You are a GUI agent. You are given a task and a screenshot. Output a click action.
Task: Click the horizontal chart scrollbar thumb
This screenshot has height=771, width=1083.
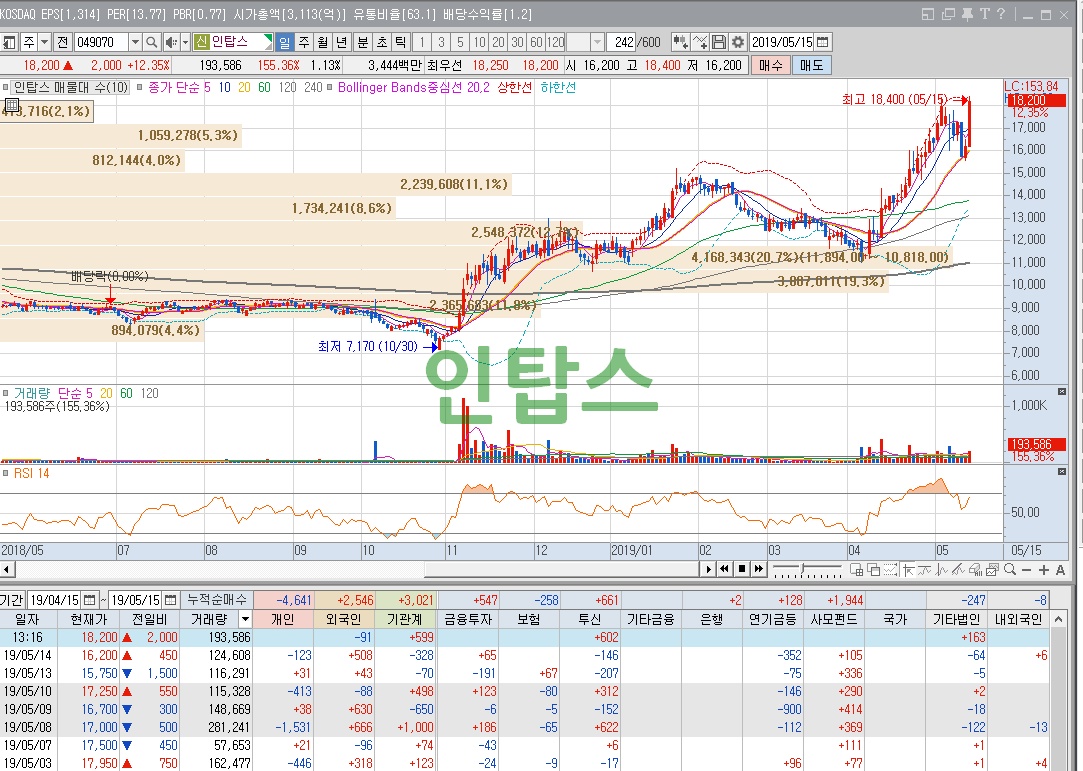coord(562,569)
